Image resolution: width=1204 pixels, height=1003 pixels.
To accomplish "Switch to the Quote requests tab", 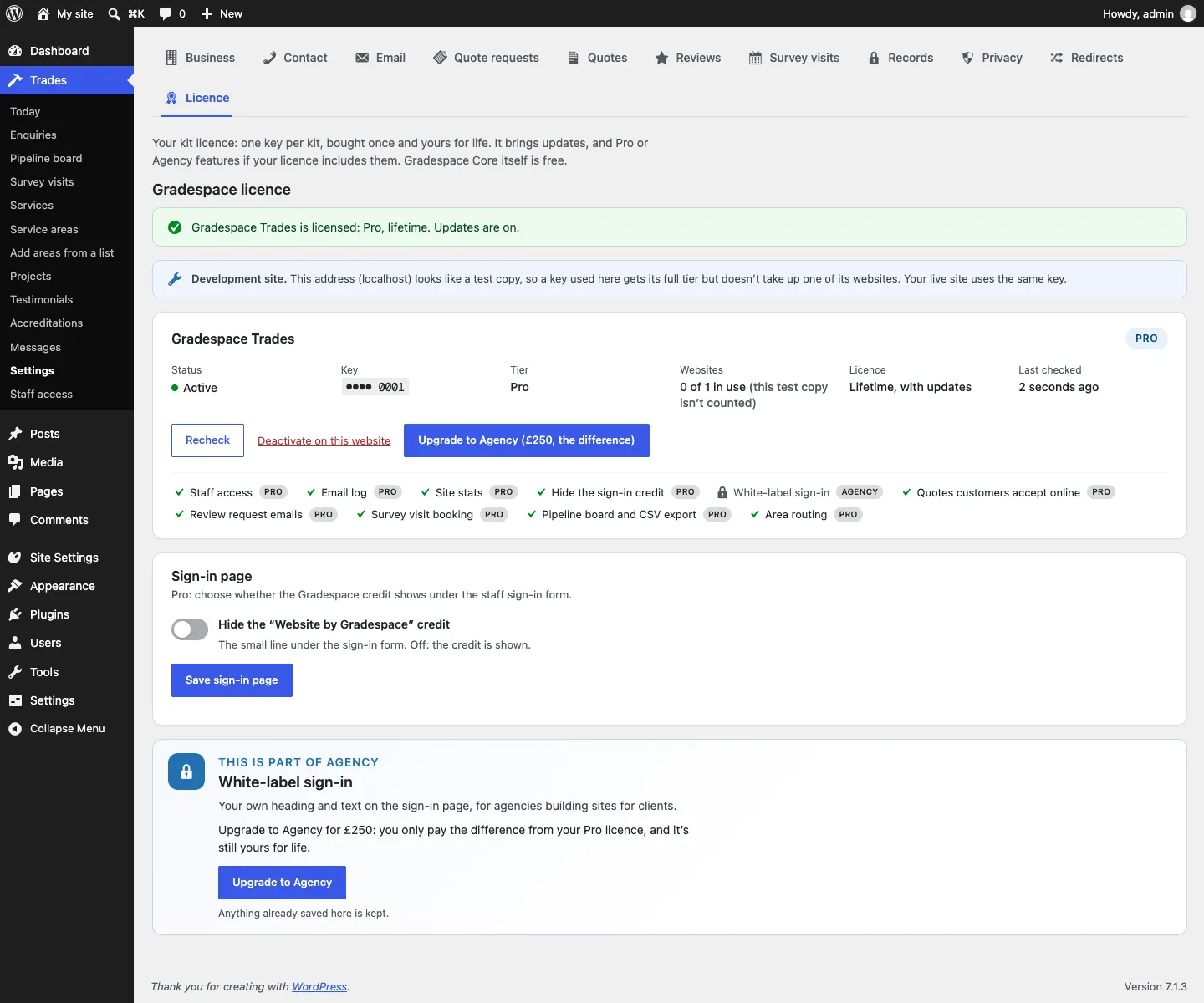I will tap(486, 58).
